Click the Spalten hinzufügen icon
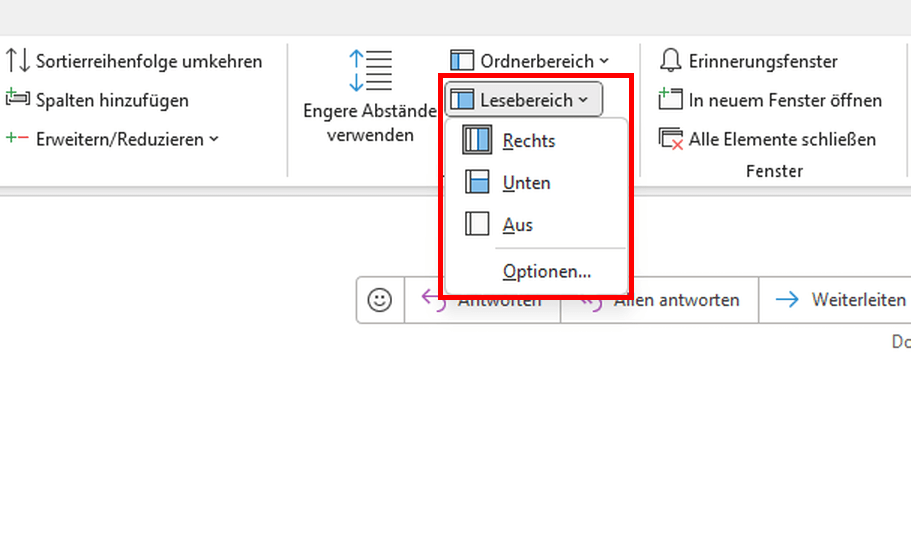The width and height of the screenshot is (911, 540). pos(17,98)
